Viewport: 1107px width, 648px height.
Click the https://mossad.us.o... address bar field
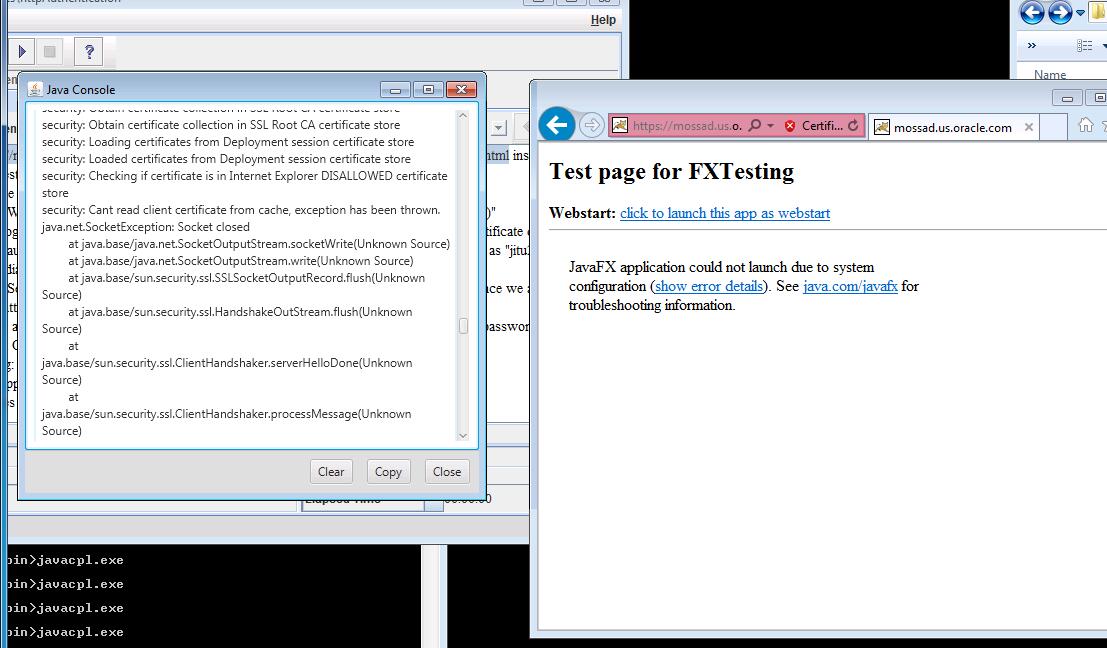(x=686, y=126)
